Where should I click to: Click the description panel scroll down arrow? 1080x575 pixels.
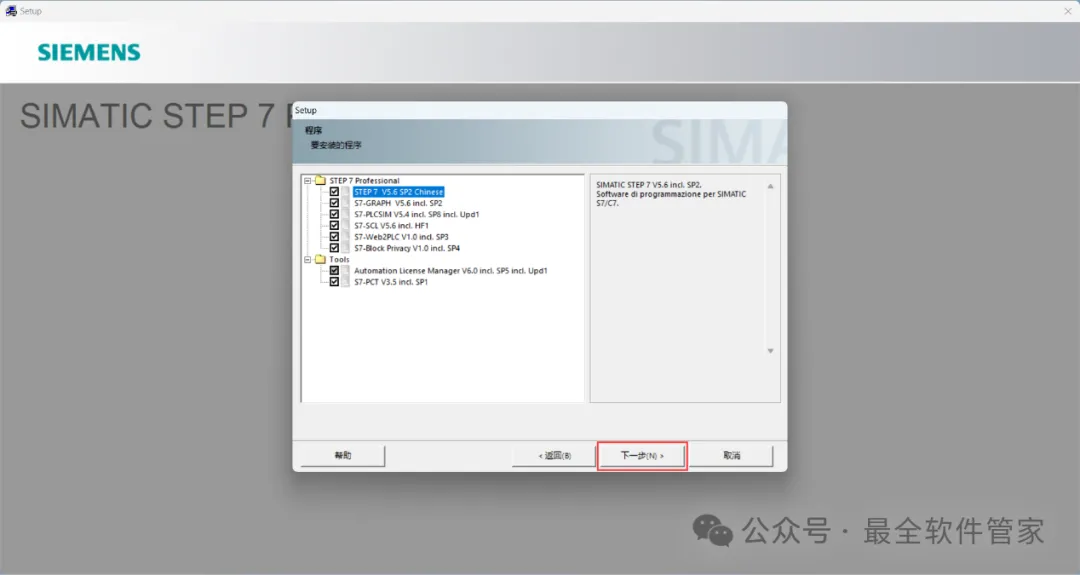click(771, 351)
